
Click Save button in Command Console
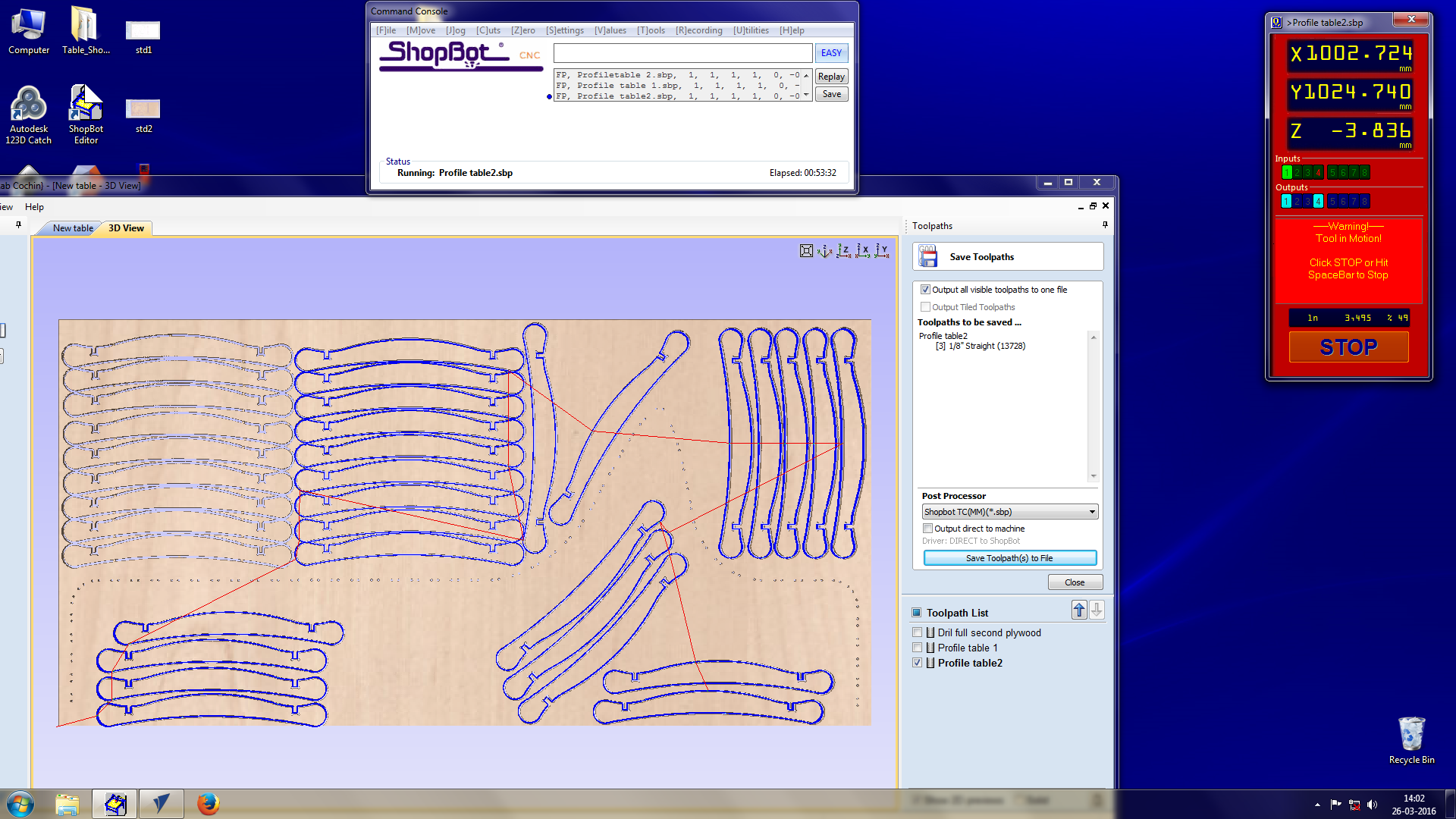(x=831, y=94)
